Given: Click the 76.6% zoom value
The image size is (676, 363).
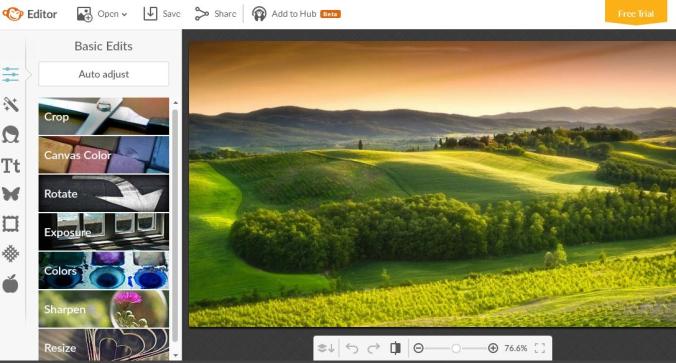Looking at the screenshot, I should click(516, 348).
